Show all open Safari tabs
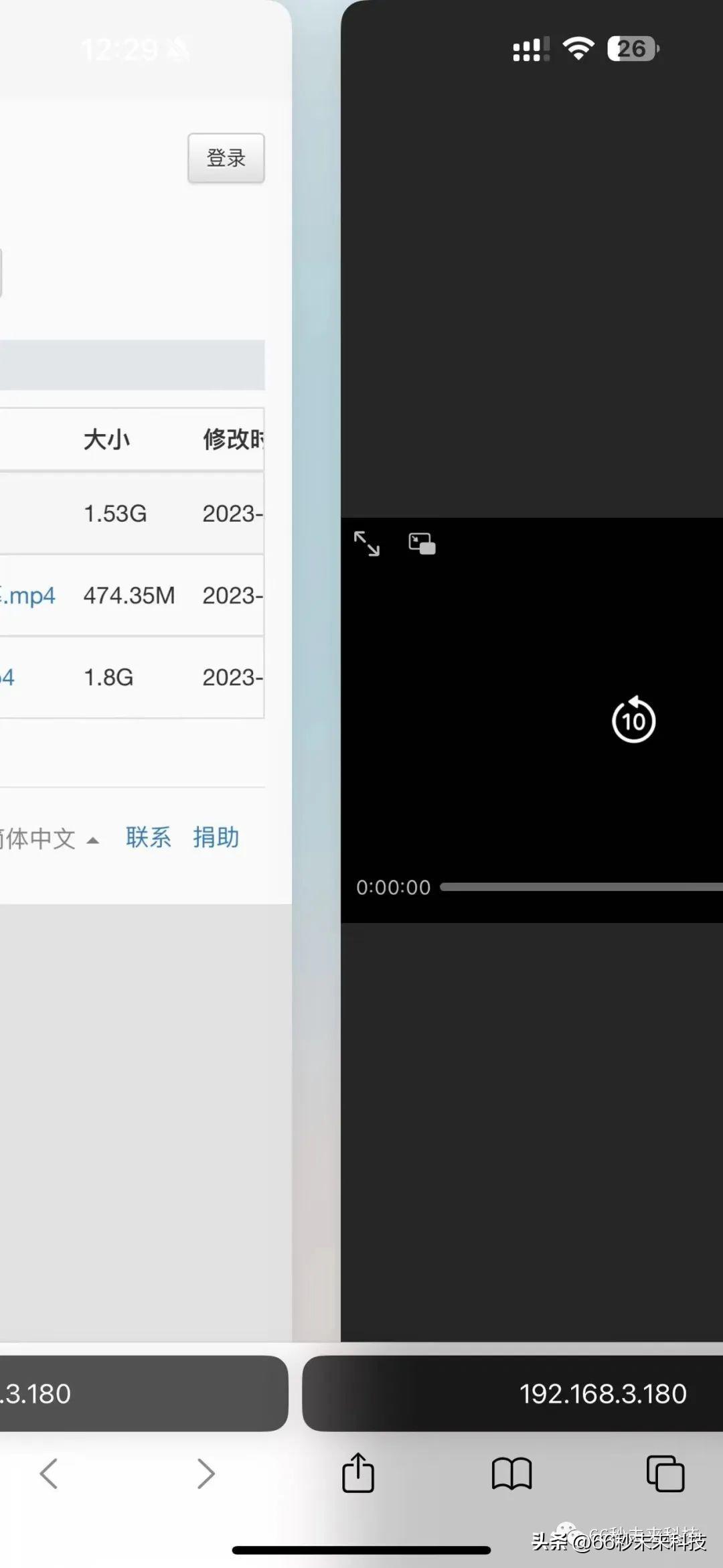Image resolution: width=723 pixels, height=1568 pixels. coord(665,1474)
